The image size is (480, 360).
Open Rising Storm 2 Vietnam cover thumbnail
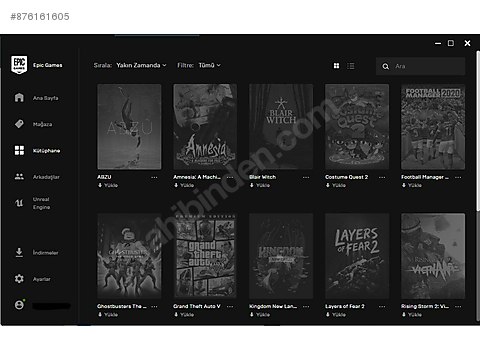click(x=433, y=256)
